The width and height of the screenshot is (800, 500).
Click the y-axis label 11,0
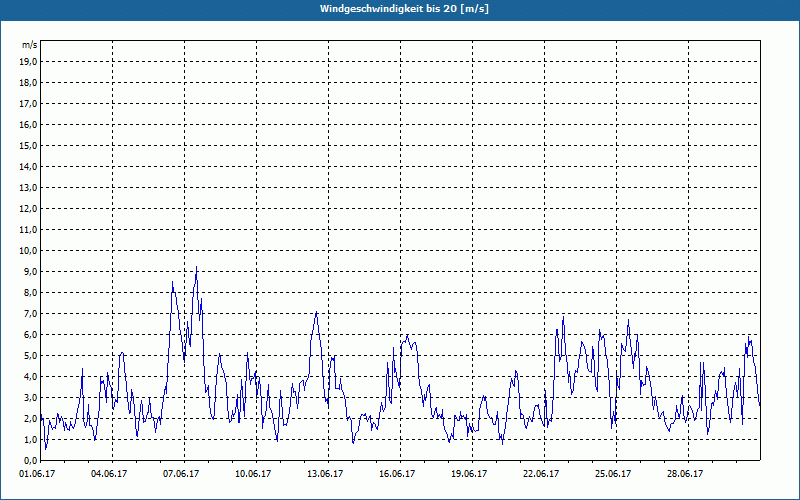(x=28, y=230)
